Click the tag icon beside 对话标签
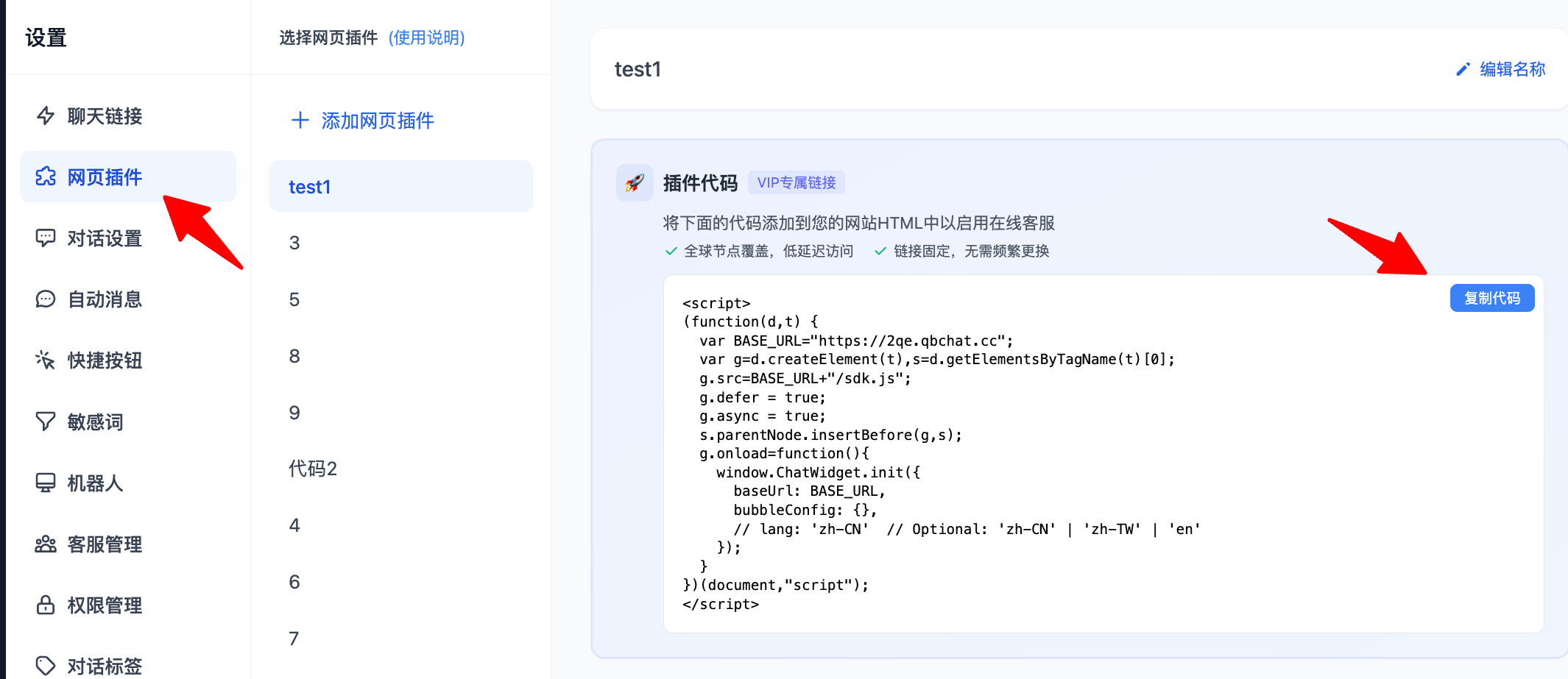 46,666
